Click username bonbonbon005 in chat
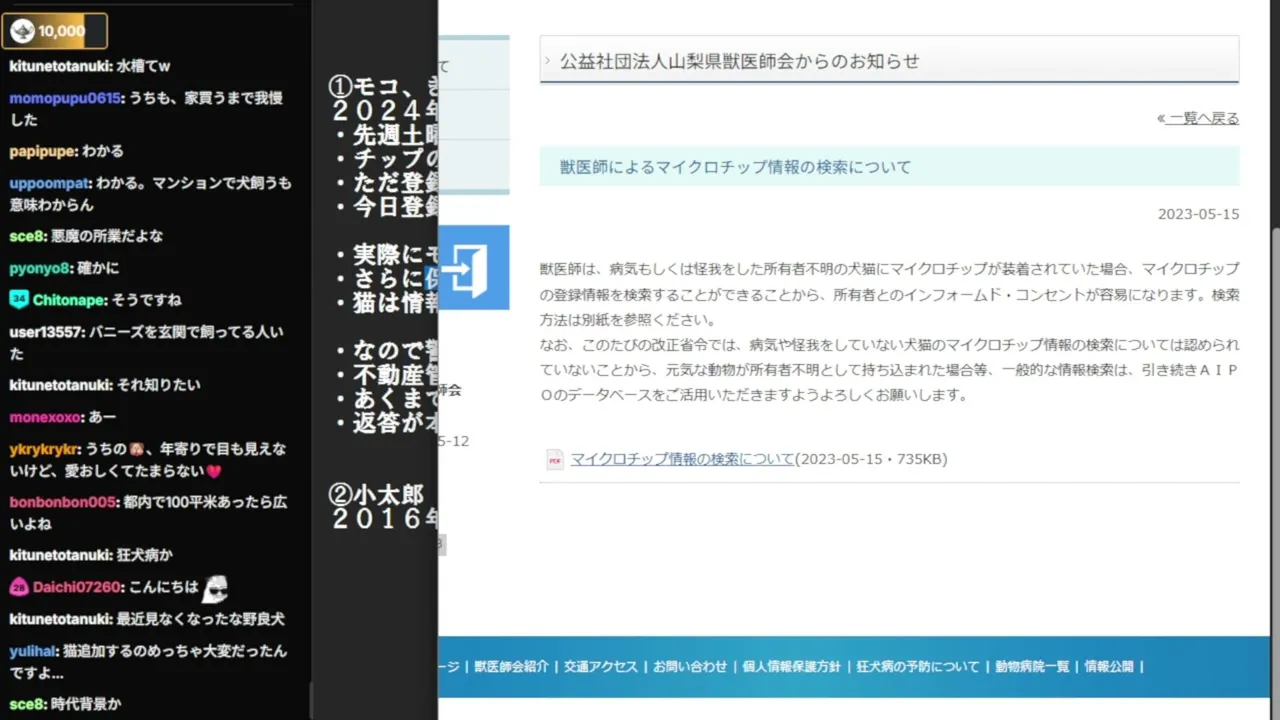The width and height of the screenshot is (1280, 720). pos(63,502)
